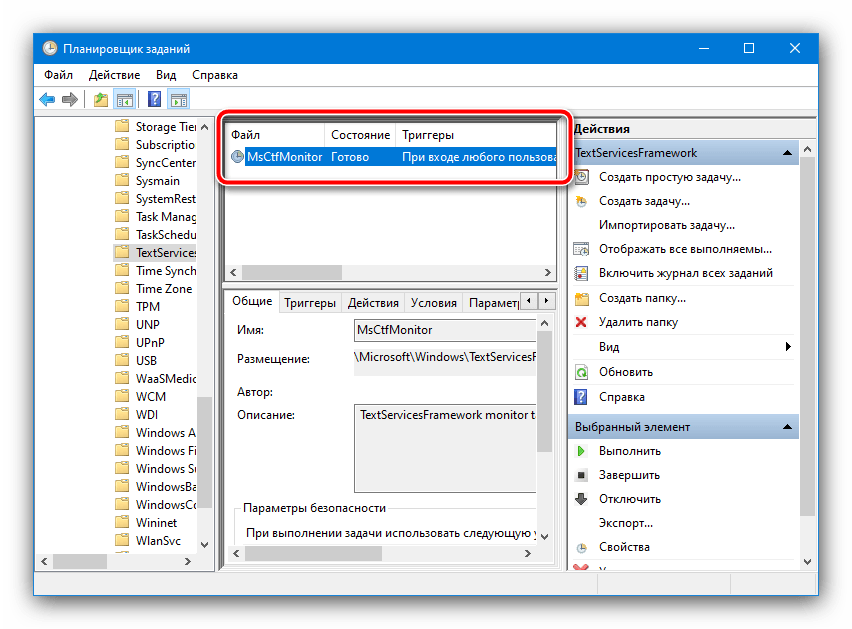Click the Создать папку folder icon
Viewport: 852px width, 629px height.
point(581,298)
